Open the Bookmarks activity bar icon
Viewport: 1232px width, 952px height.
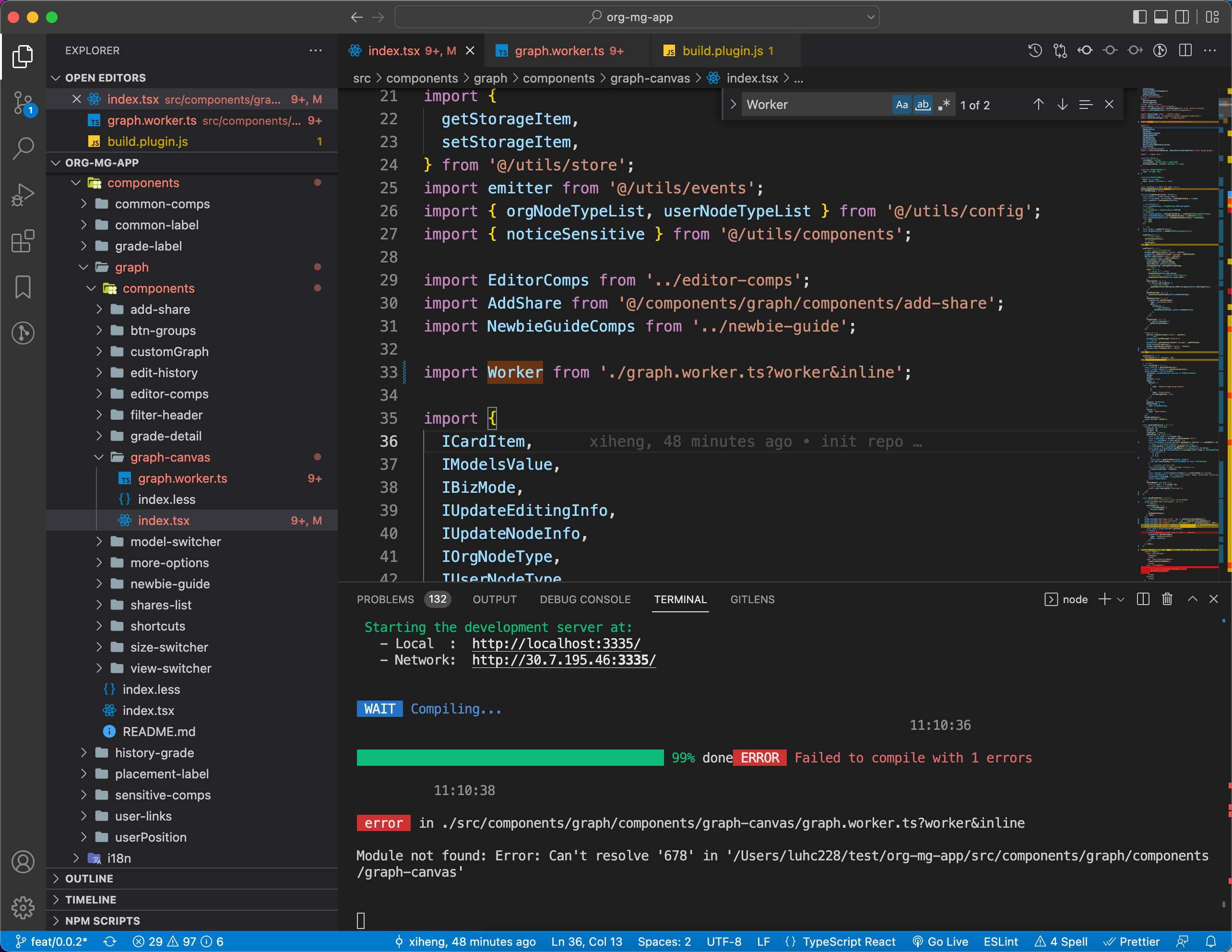[23, 287]
